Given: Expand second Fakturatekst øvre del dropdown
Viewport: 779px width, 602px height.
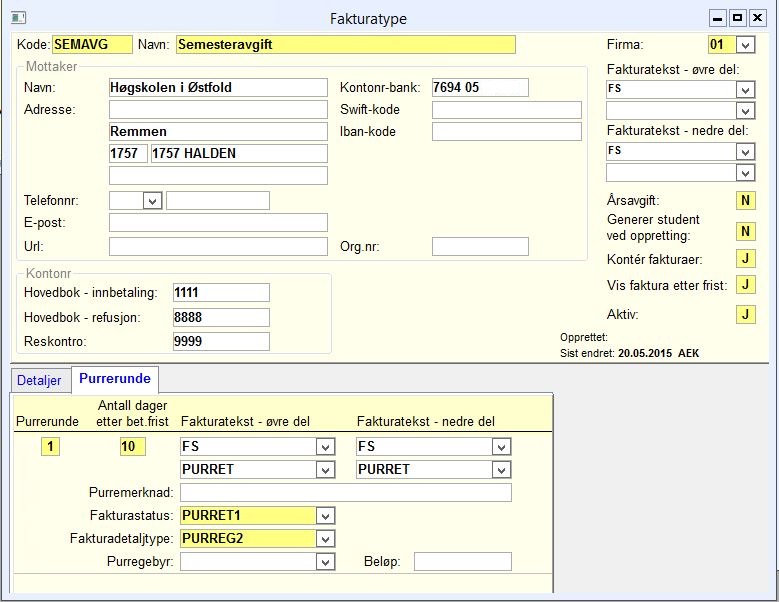Looking at the screenshot, I should pyautogui.click(x=745, y=111).
